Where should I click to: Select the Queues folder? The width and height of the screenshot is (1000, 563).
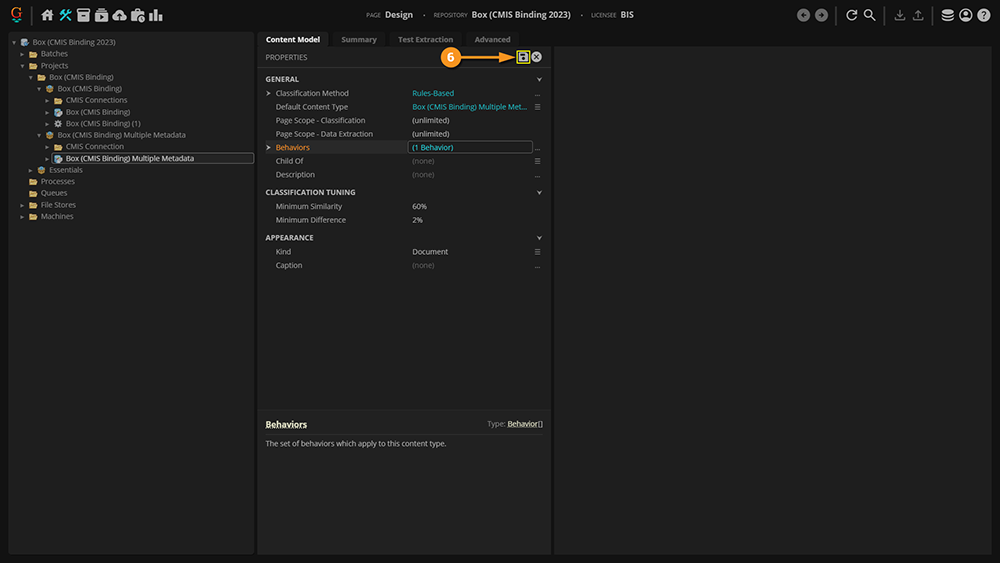point(54,193)
